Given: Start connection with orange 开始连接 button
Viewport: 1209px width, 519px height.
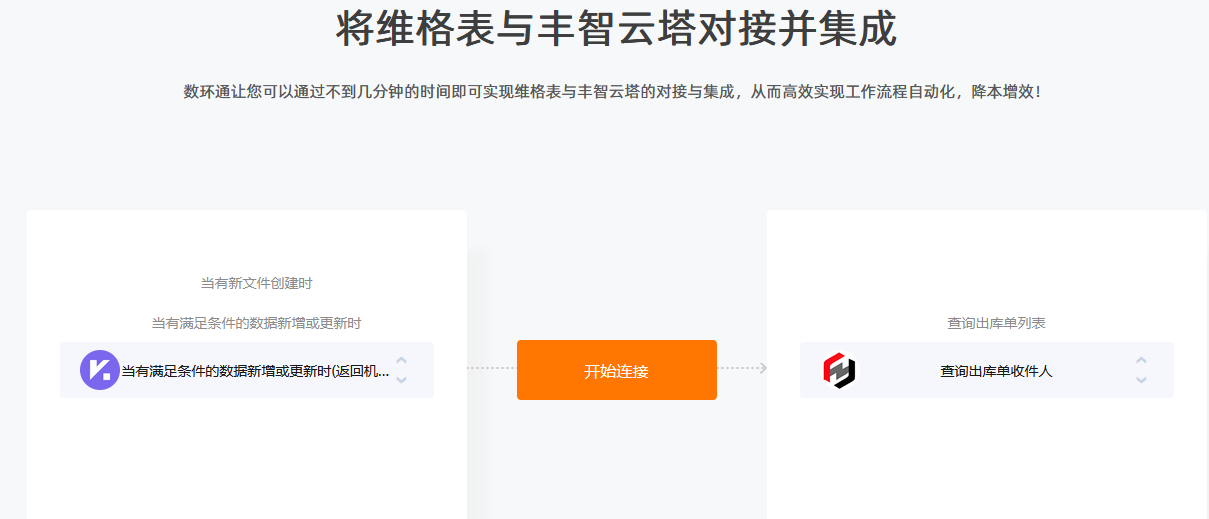Looking at the screenshot, I should (617, 370).
